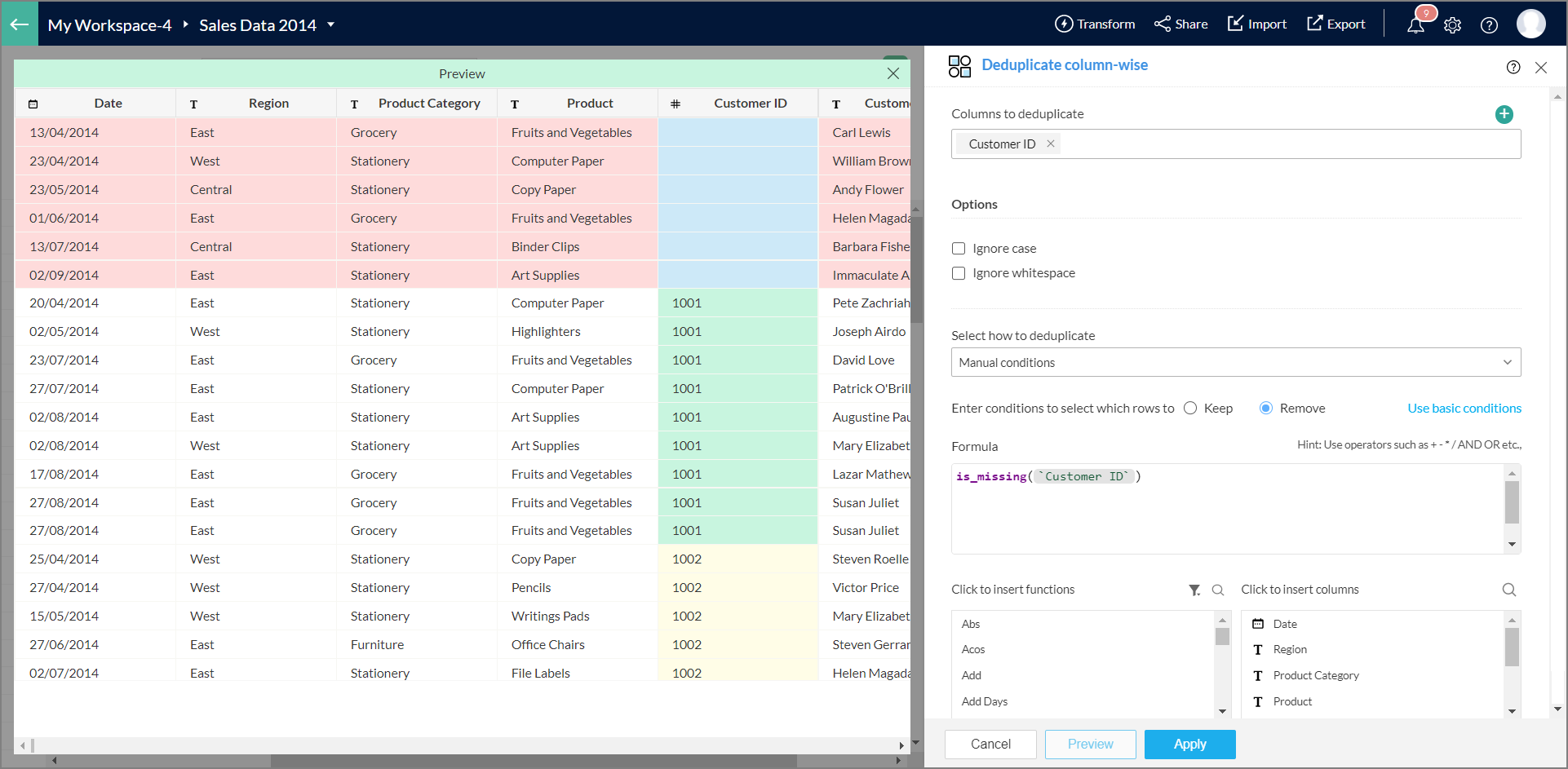1568x769 pixels.
Task: Click Use basic conditions link
Action: [1464, 409]
